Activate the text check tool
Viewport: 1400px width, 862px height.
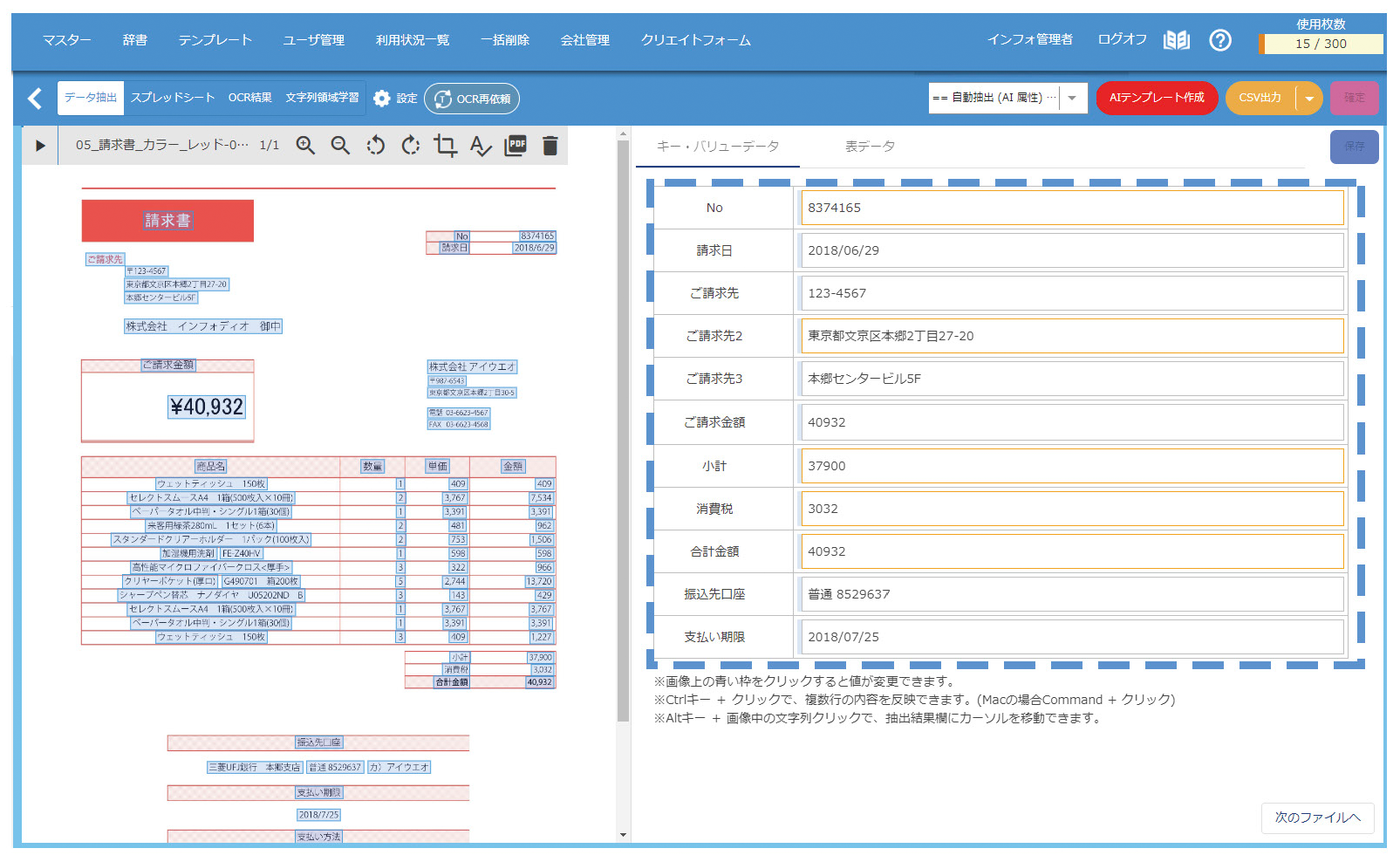pyautogui.click(x=481, y=146)
